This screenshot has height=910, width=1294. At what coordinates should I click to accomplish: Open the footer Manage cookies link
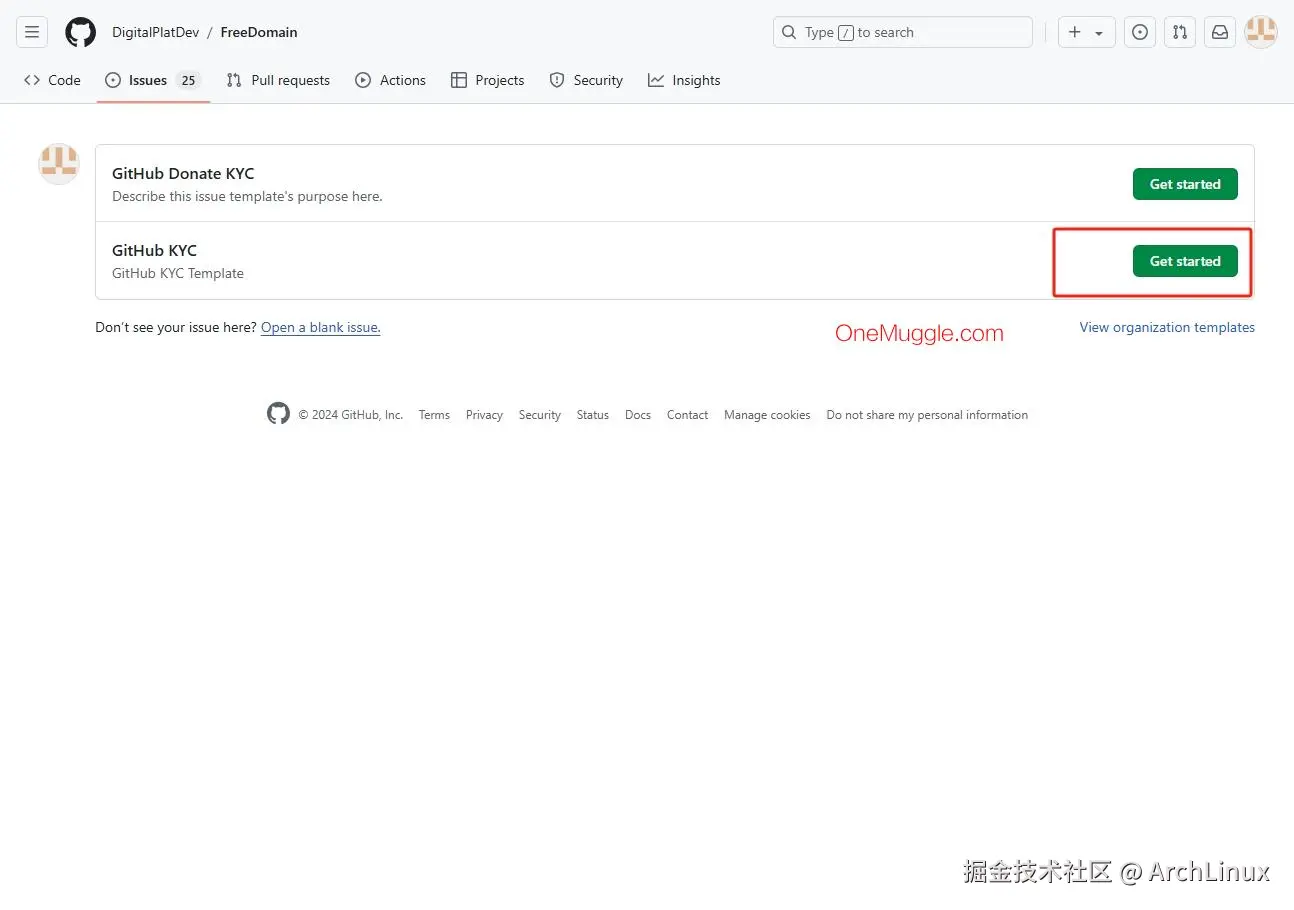[767, 415]
